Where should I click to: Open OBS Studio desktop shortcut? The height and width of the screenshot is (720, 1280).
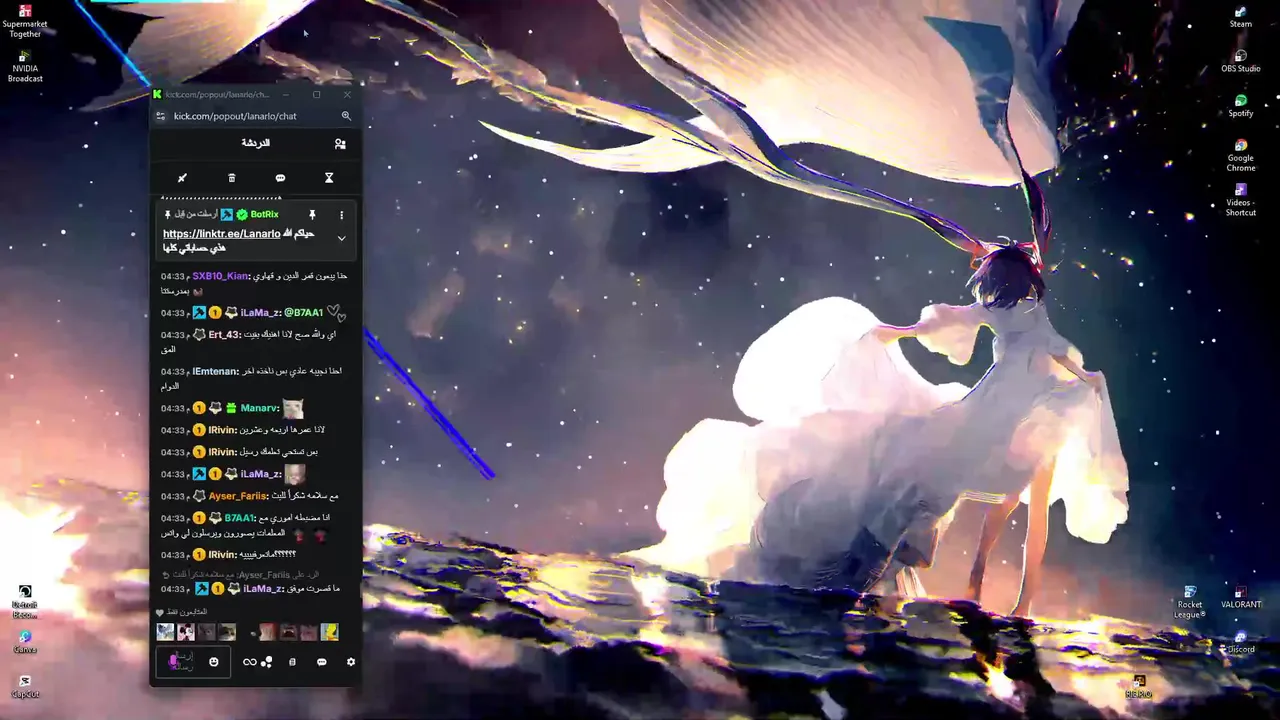[x=1241, y=61]
